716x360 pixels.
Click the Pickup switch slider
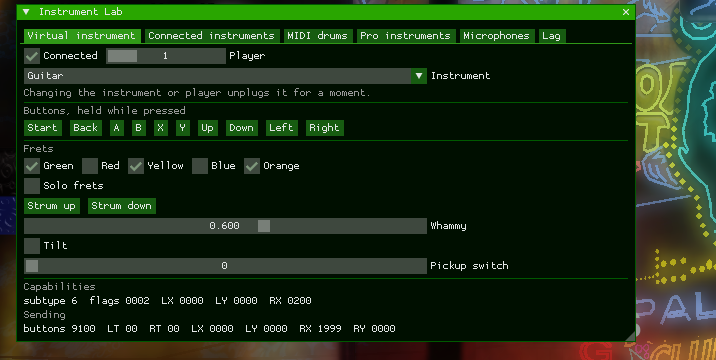[x=225, y=266]
